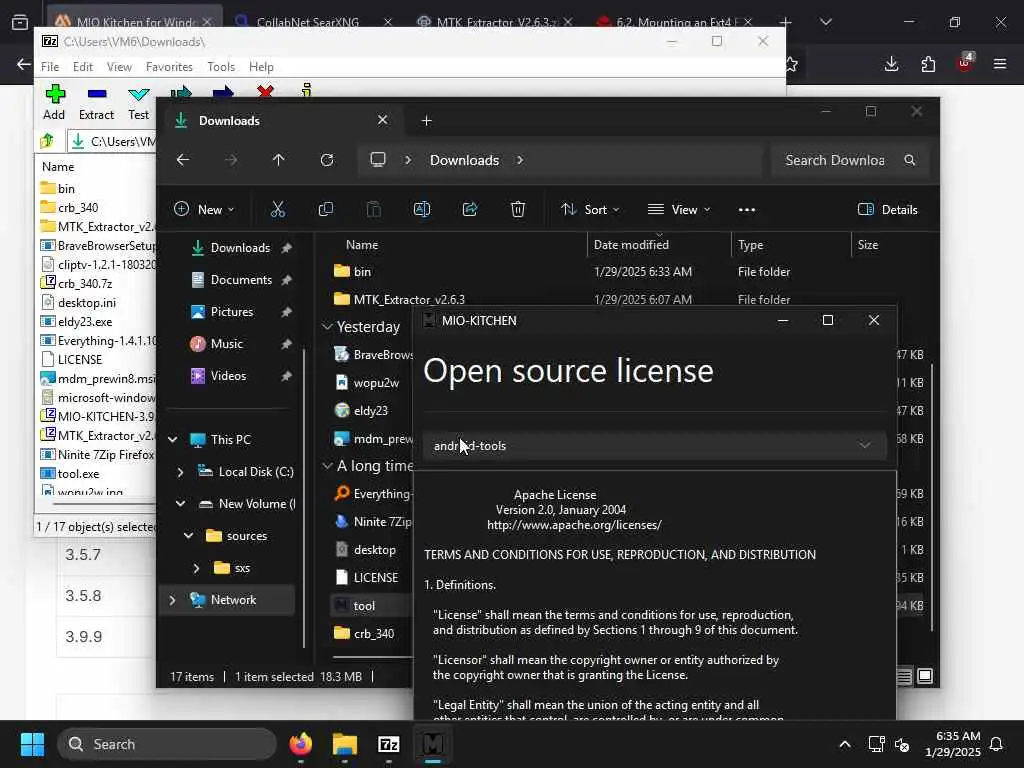
Task: Collapse the This PC tree node
Action: 172,440
